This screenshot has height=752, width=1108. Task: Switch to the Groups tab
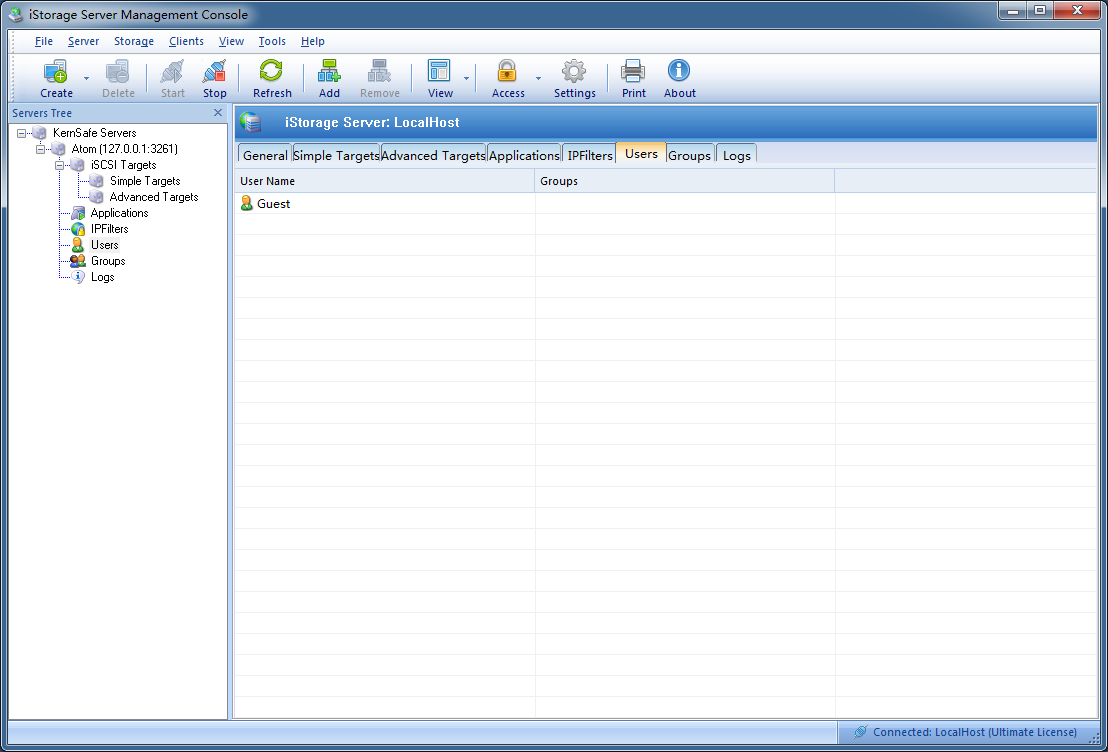click(690, 155)
